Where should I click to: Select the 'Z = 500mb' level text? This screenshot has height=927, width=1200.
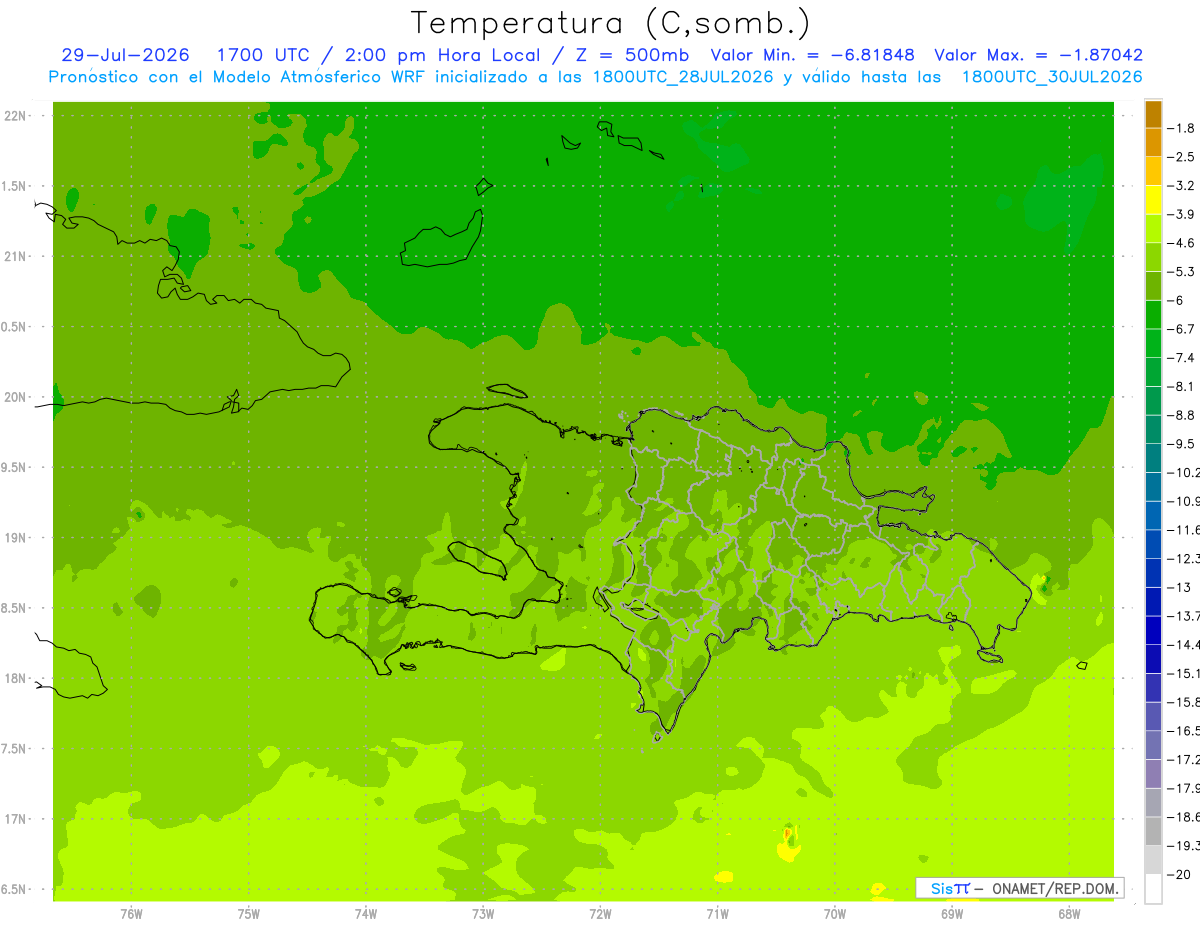(632, 56)
